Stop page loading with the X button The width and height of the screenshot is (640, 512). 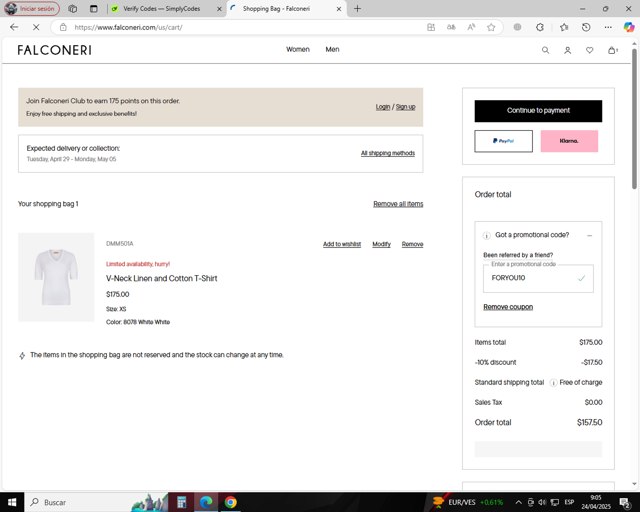click(x=36, y=27)
